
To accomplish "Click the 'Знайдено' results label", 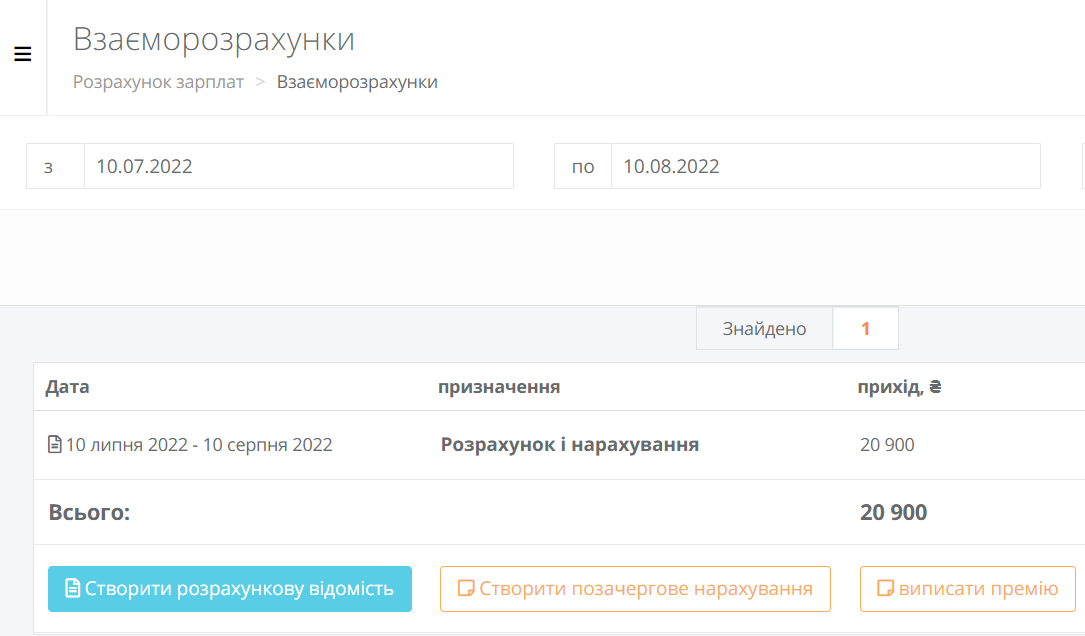I will (764, 329).
